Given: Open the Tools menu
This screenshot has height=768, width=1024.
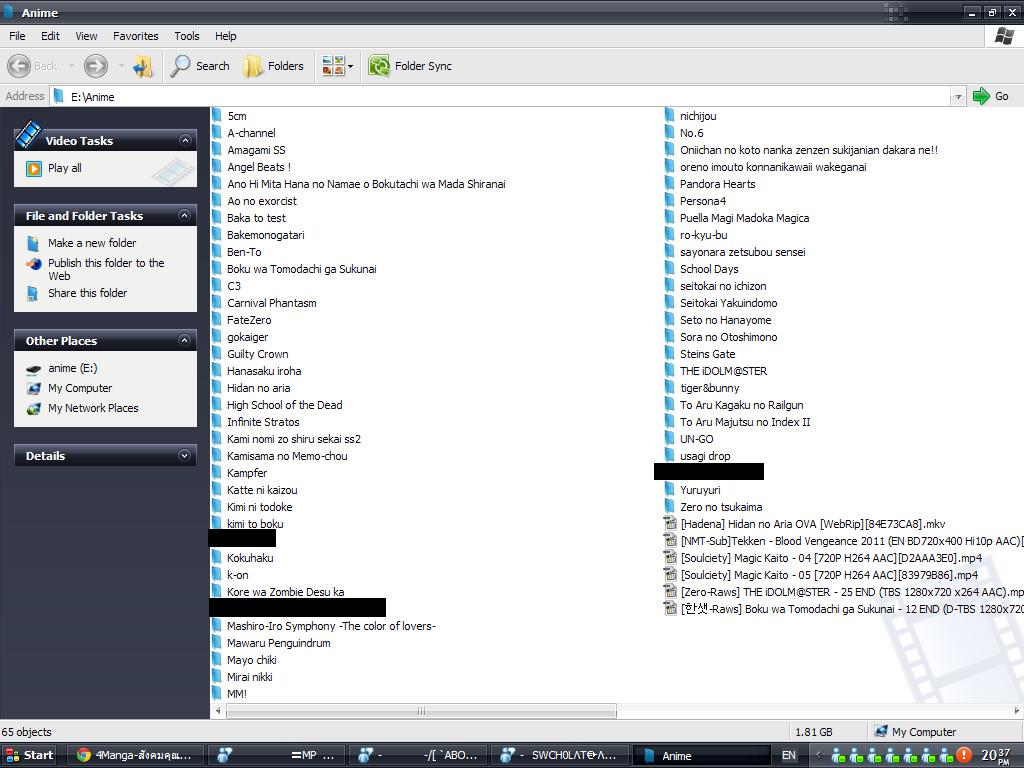Looking at the screenshot, I should click(x=187, y=36).
